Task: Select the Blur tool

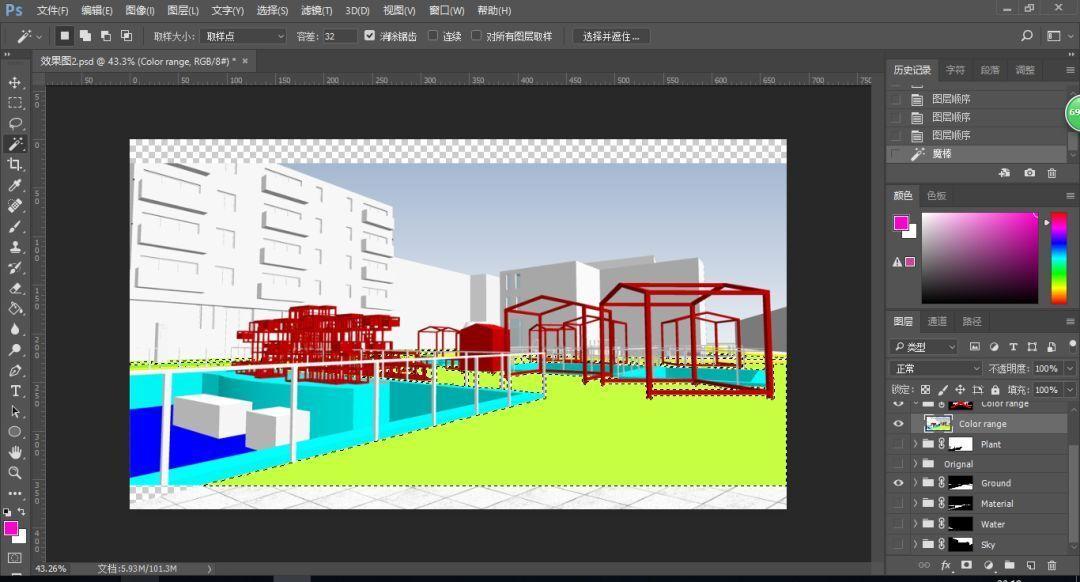Action: [x=15, y=329]
